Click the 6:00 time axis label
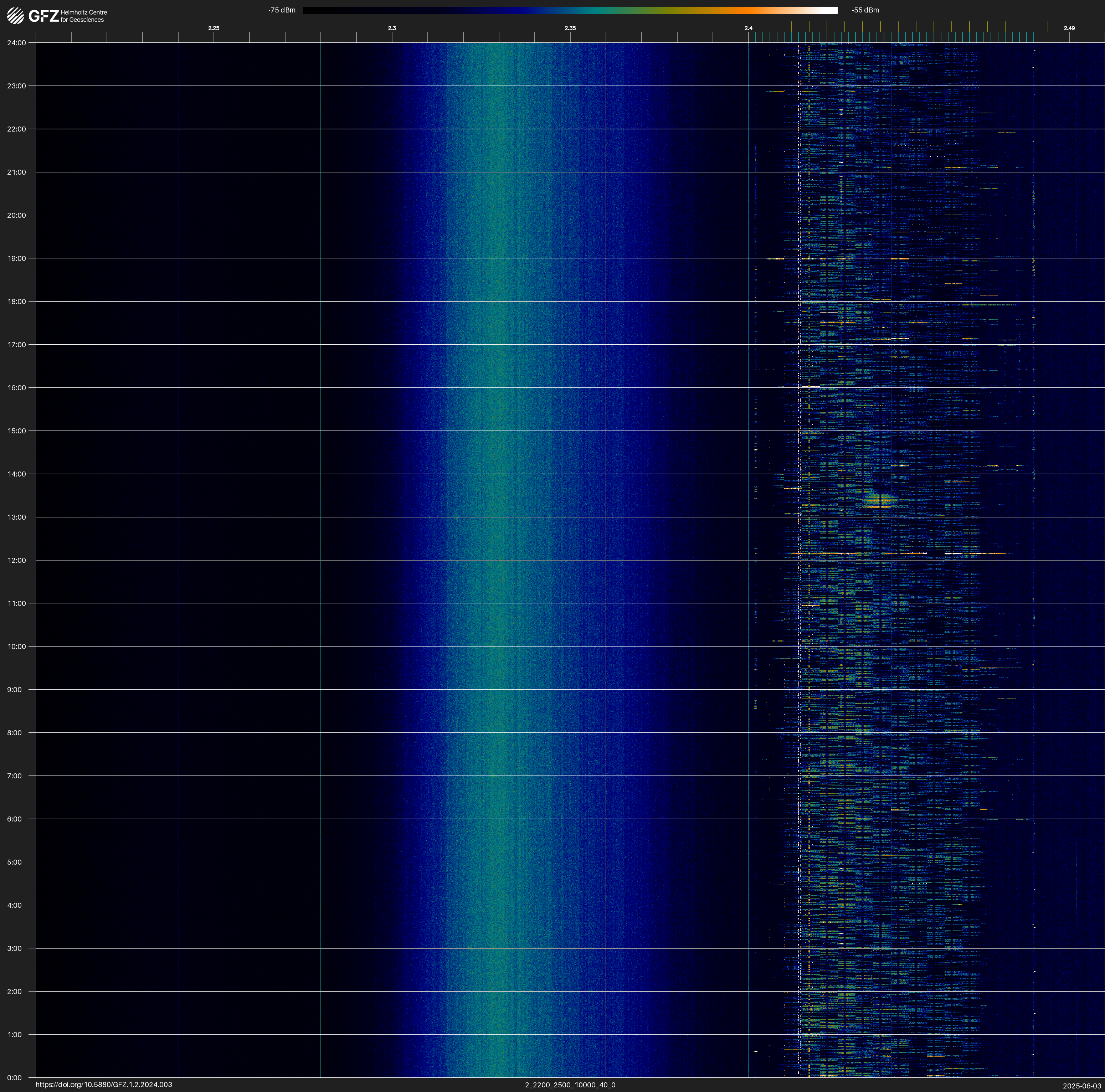The image size is (1105, 1092). (x=14, y=819)
